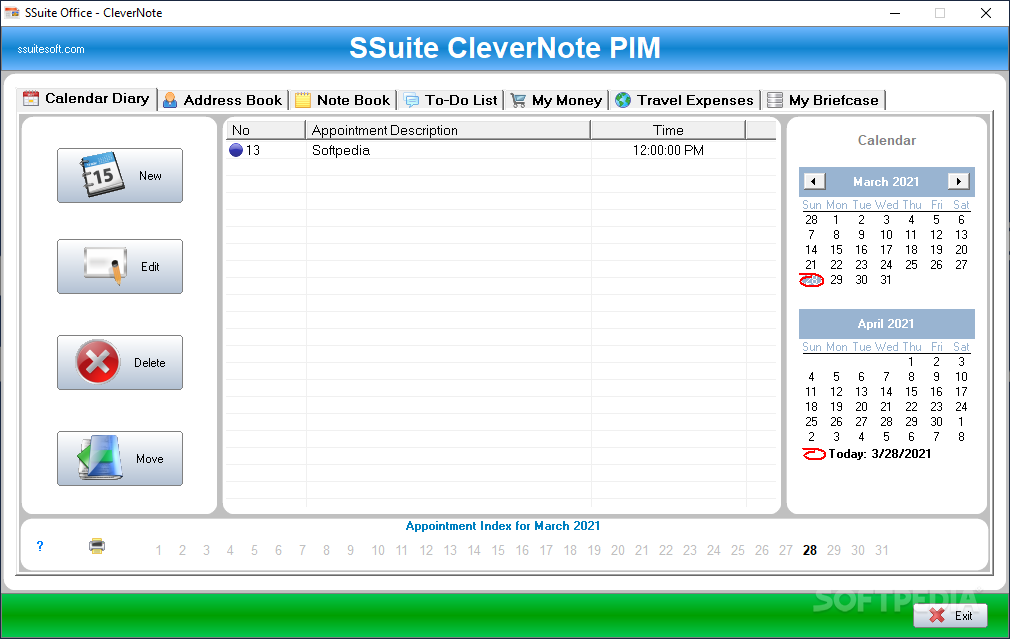The height and width of the screenshot is (639, 1010).
Task: Click the print icon in appointment index
Action: (x=97, y=546)
